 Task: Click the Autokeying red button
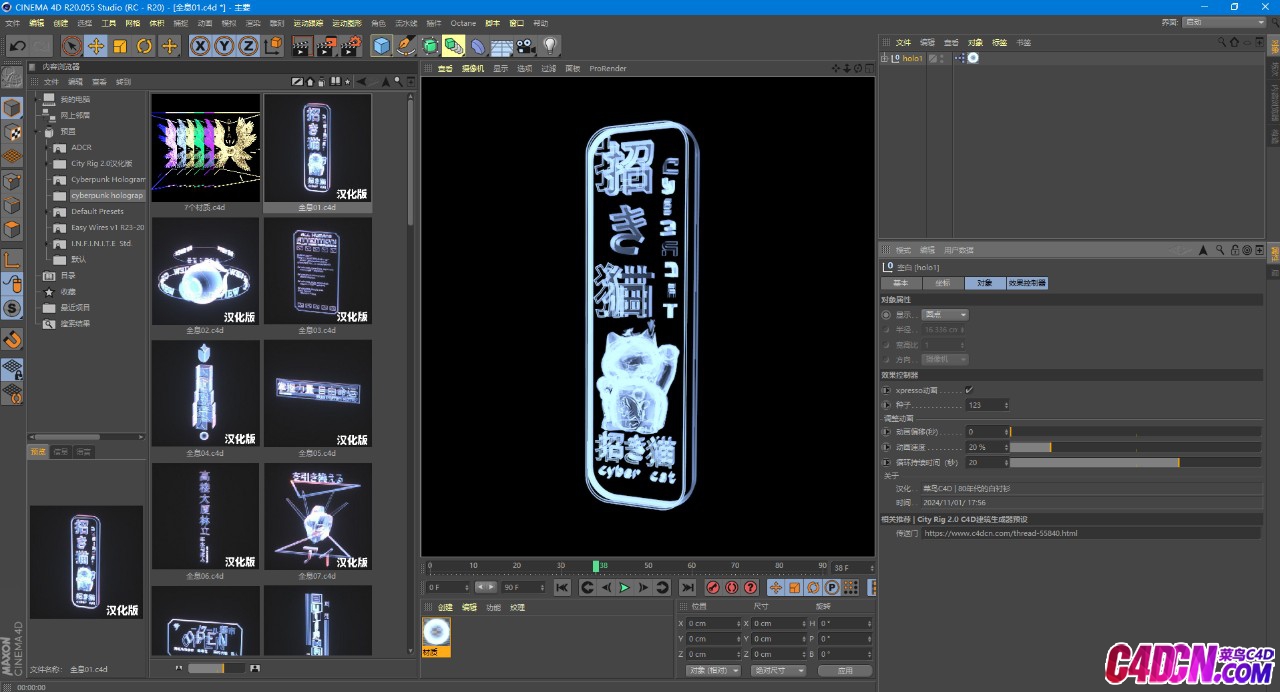732,588
